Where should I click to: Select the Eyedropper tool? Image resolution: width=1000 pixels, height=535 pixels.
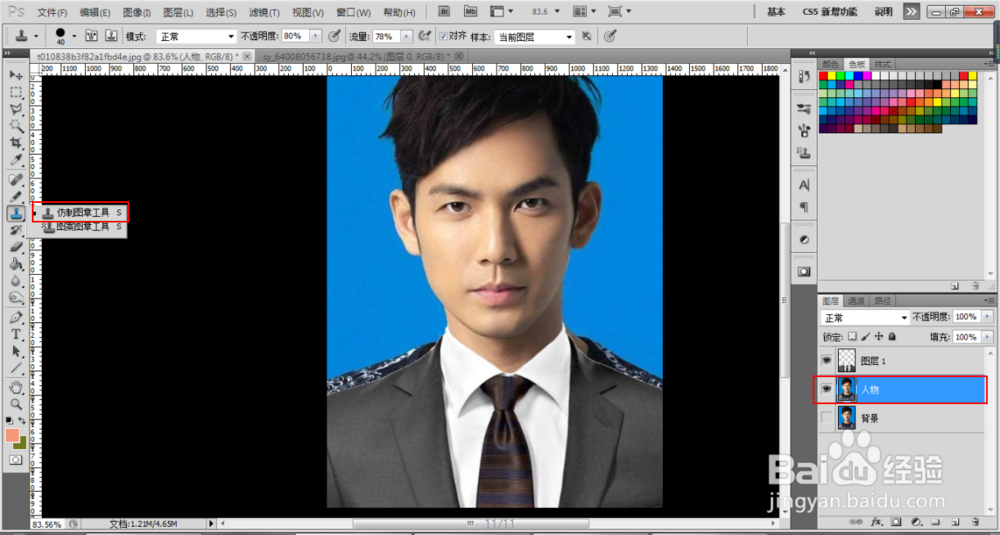(16, 159)
